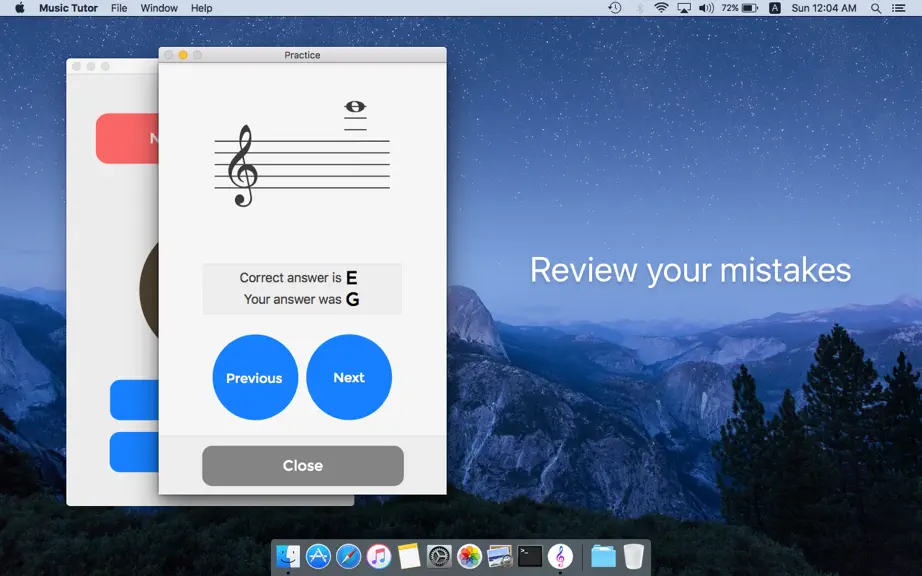
Task: Open Terminal from the dock
Action: coord(529,556)
